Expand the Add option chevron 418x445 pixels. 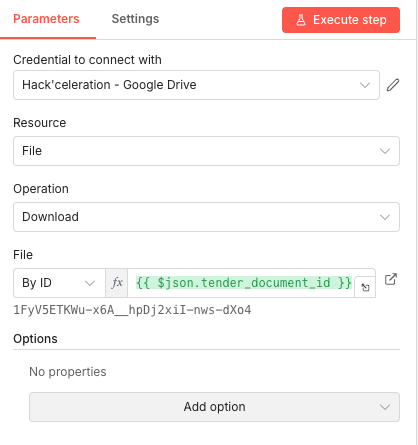tap(385, 407)
